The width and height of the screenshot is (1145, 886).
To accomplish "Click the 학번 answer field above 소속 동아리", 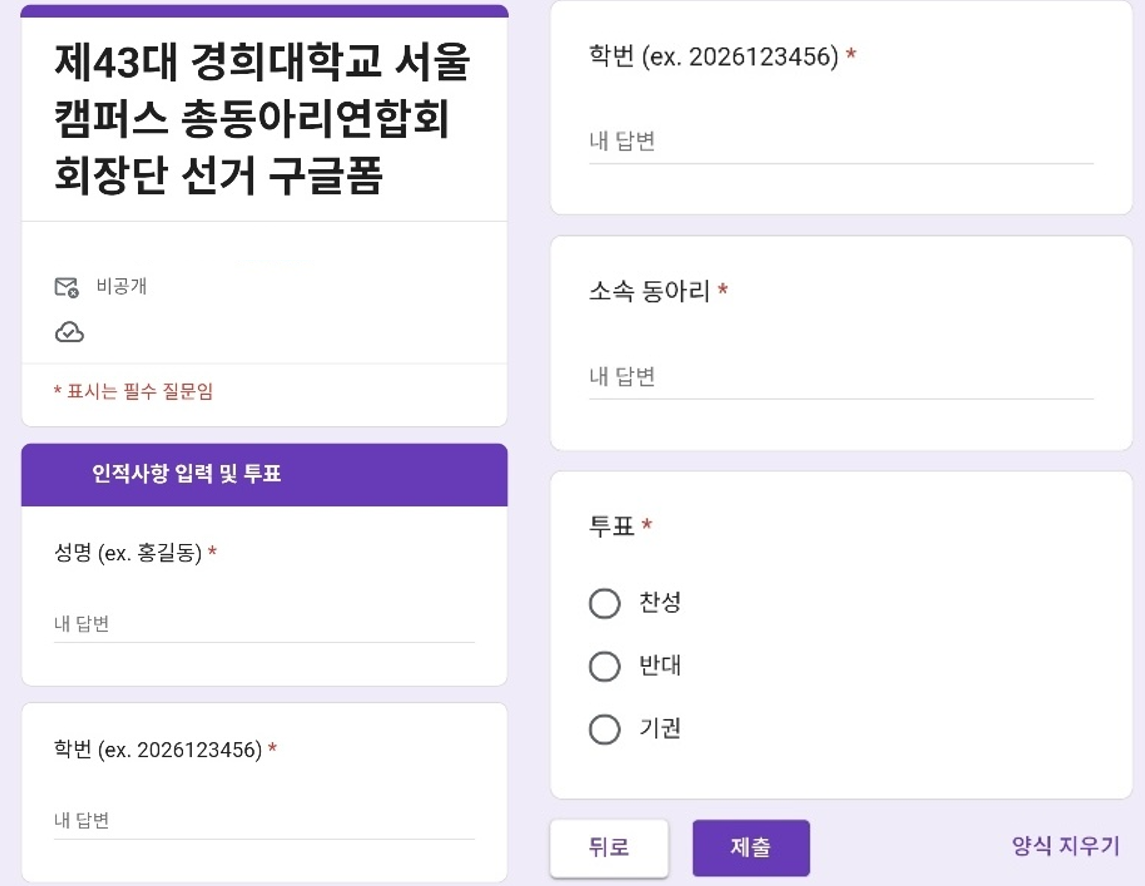I will click(840, 141).
